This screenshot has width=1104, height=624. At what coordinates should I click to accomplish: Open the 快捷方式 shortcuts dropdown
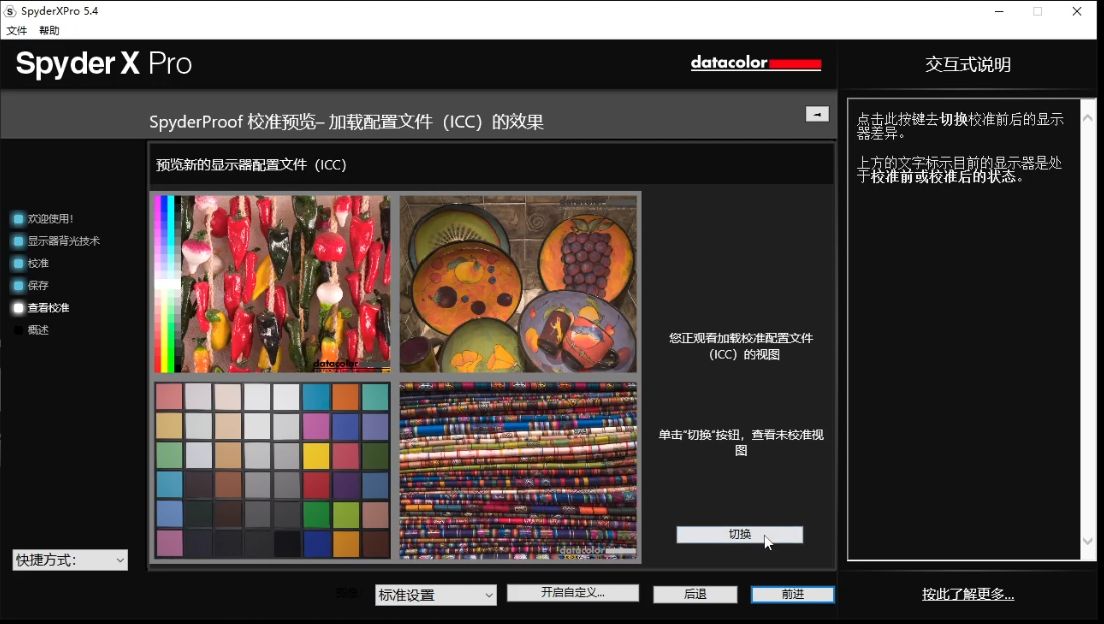point(70,560)
